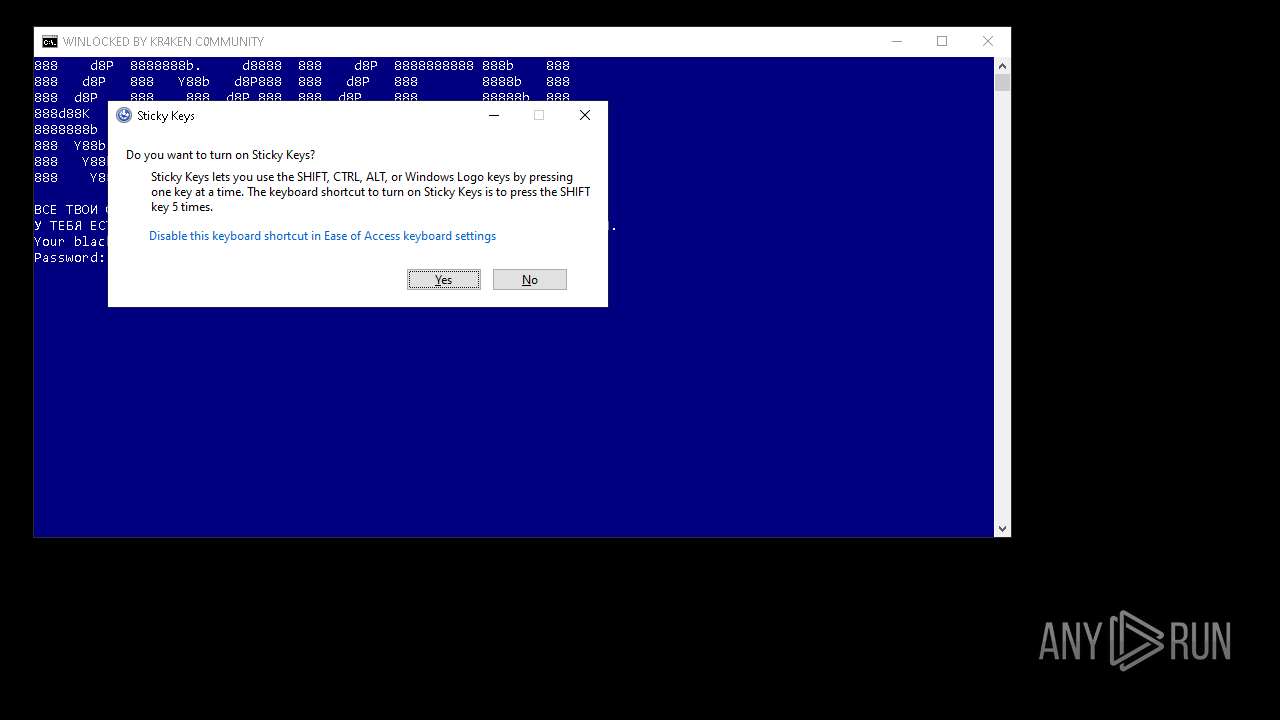Click the console scrollbar down arrow

1002,529
